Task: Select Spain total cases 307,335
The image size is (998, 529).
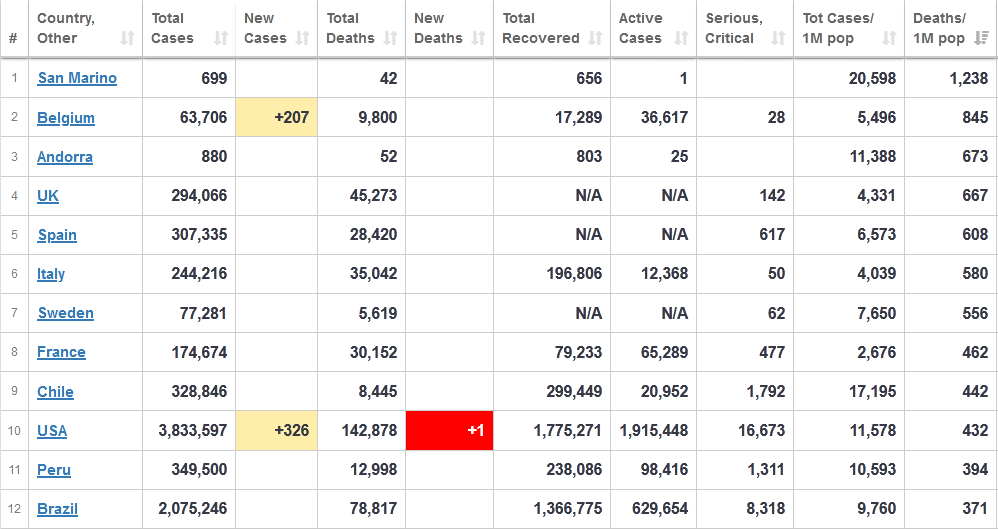Action: pyautogui.click(x=199, y=235)
